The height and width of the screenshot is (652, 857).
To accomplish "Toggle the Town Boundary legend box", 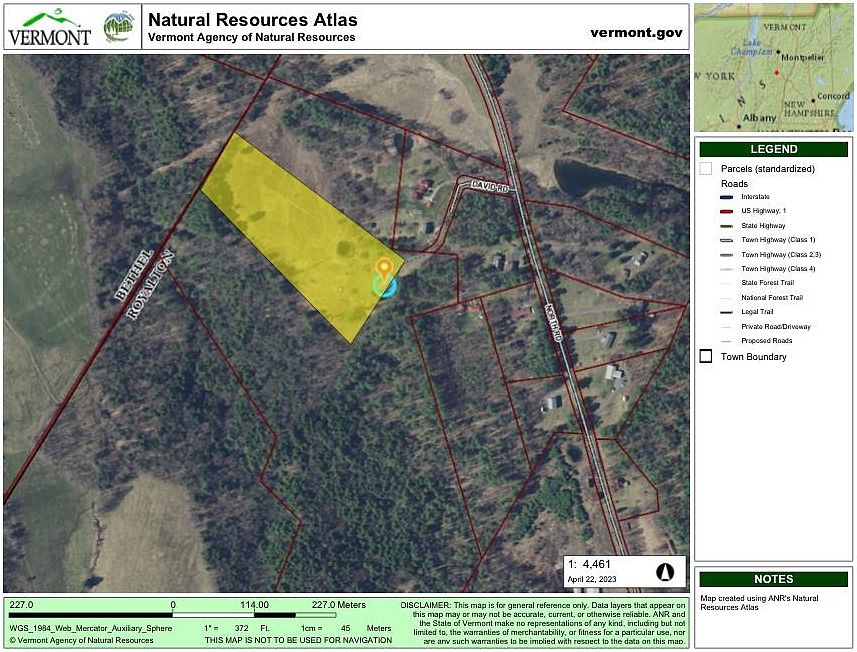I will pyautogui.click(x=706, y=357).
